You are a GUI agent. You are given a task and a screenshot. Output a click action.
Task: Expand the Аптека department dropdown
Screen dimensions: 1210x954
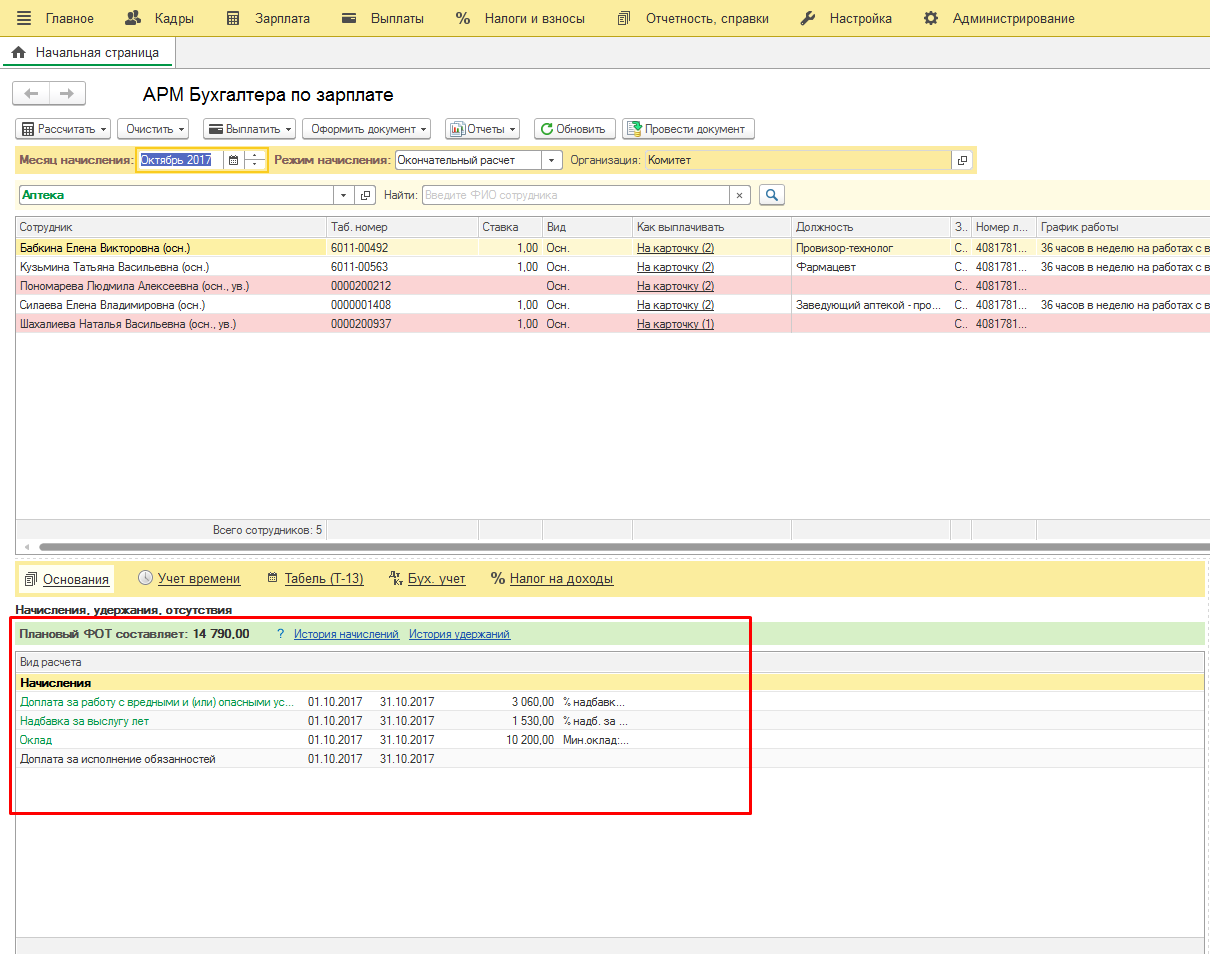[x=344, y=195]
